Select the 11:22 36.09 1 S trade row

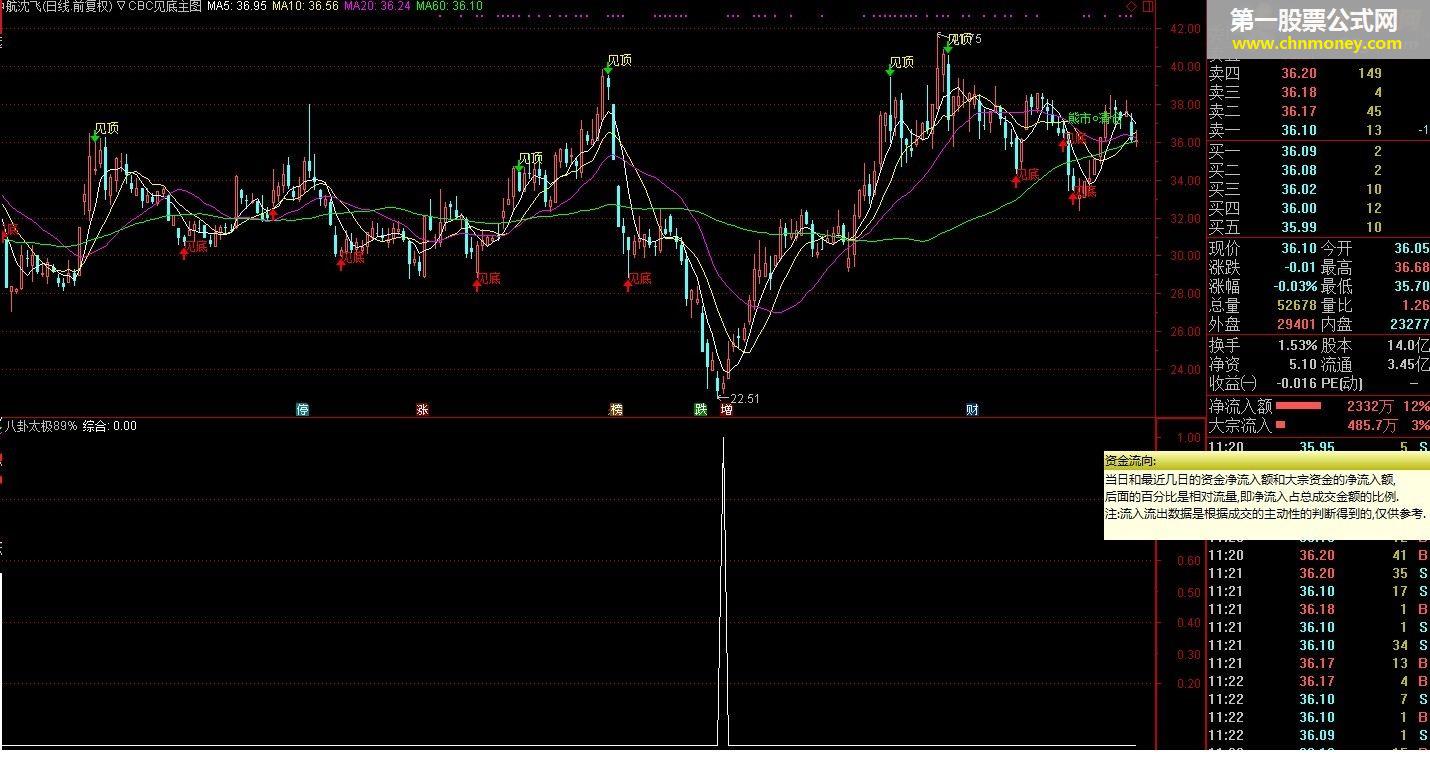pos(1318,735)
